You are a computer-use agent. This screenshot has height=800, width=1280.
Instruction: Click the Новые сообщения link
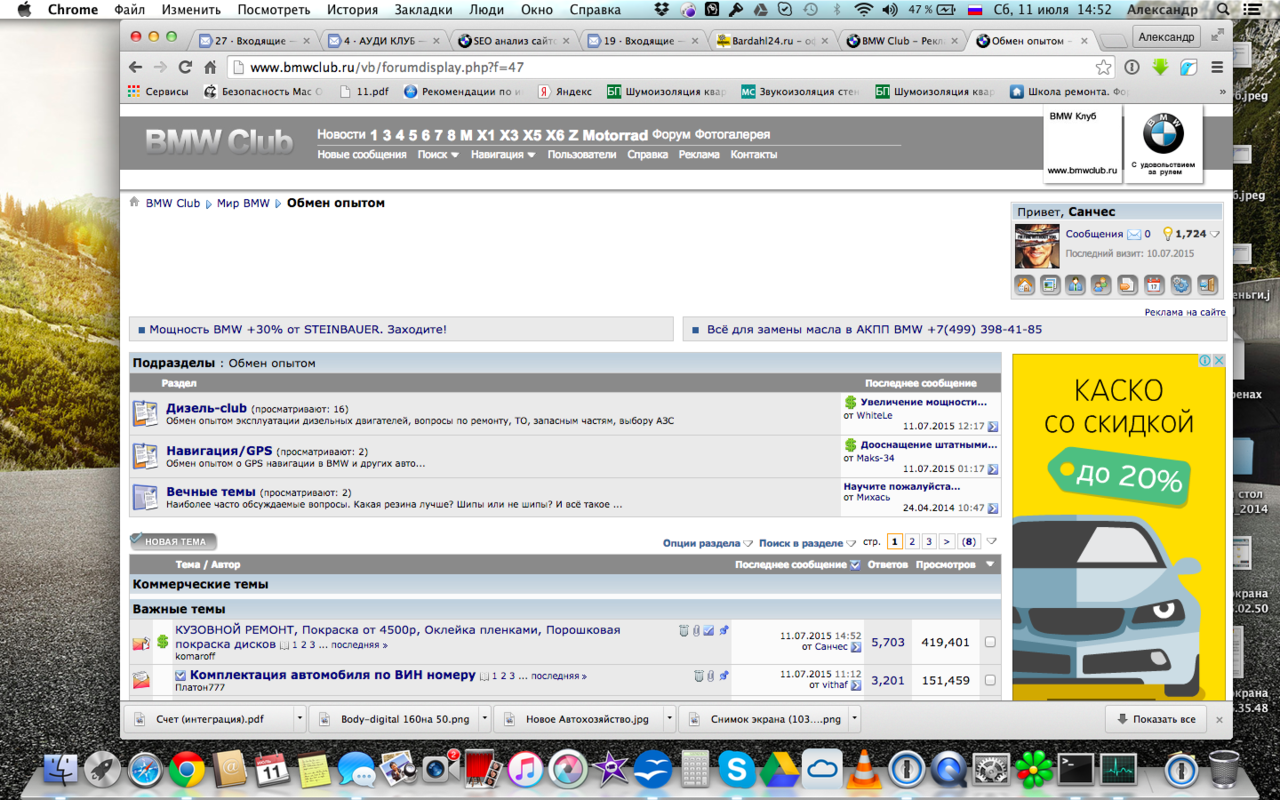362,155
